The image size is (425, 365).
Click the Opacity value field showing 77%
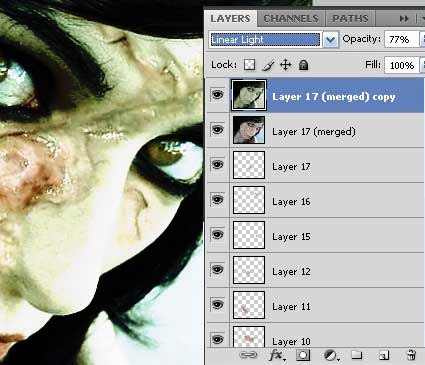pyautogui.click(x=401, y=40)
